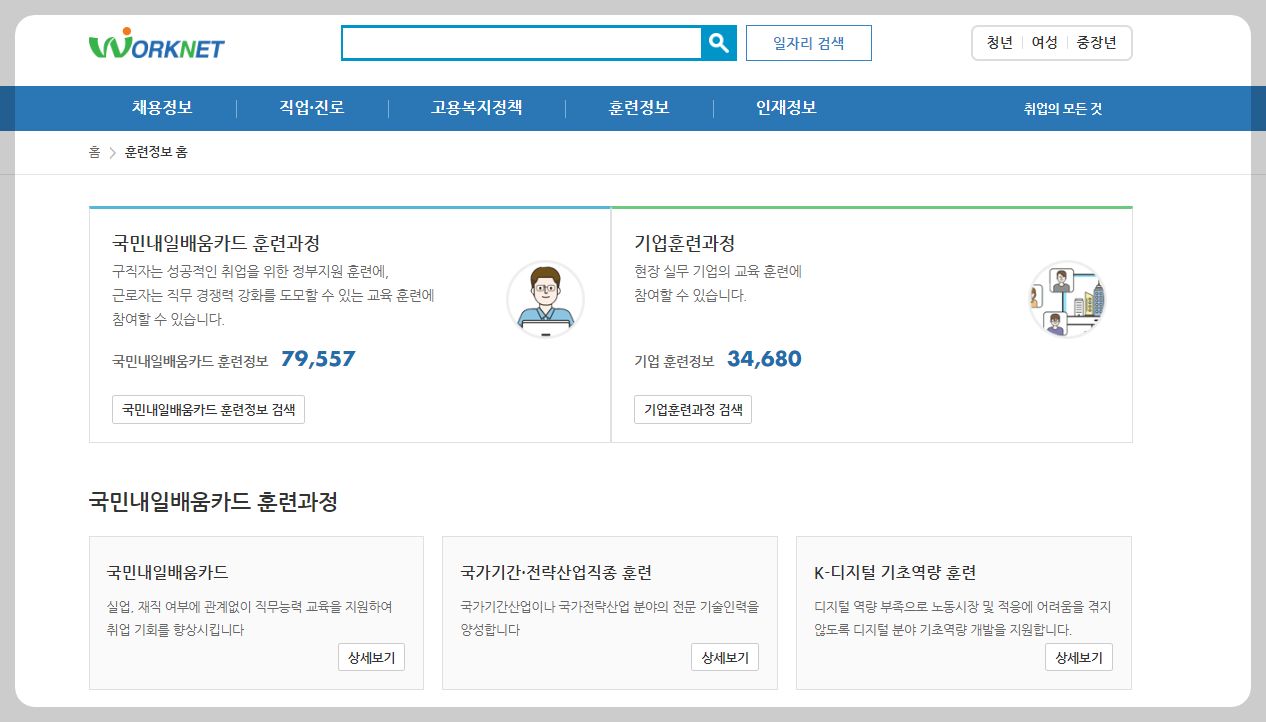Go to 홈 via breadcrumb
This screenshot has height=722, width=1266.
[x=95, y=152]
